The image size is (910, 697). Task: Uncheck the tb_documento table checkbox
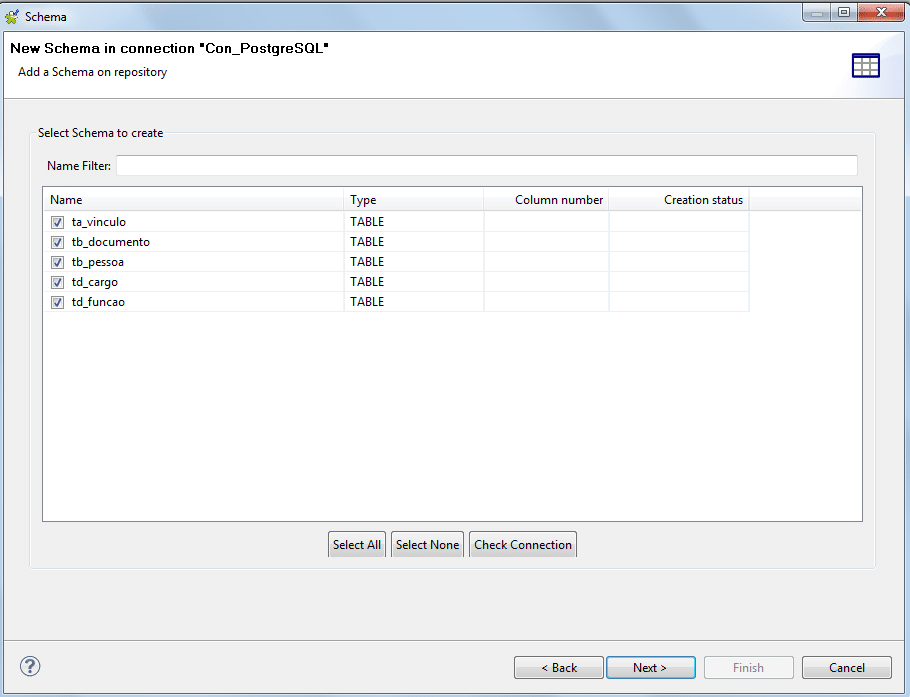[58, 242]
